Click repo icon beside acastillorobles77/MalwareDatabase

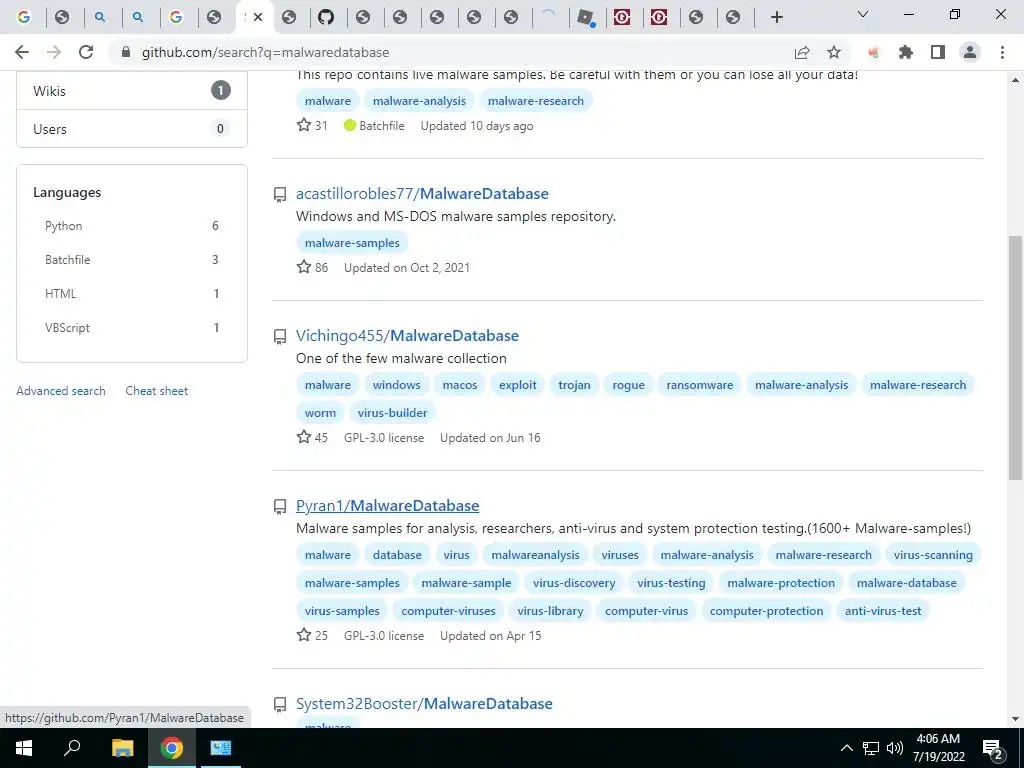[280, 195]
